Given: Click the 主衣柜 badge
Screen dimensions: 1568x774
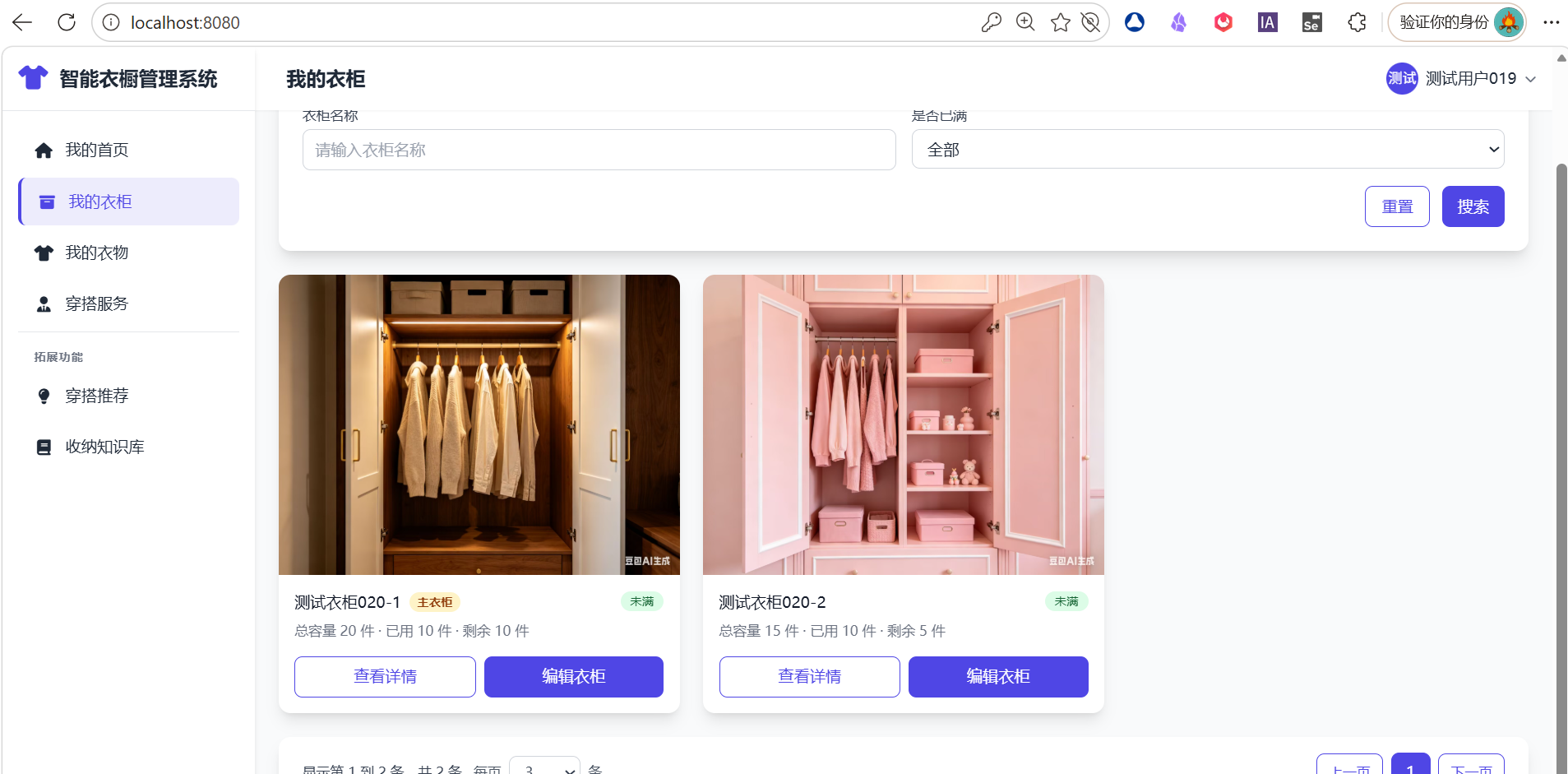Looking at the screenshot, I should pyautogui.click(x=435, y=602).
